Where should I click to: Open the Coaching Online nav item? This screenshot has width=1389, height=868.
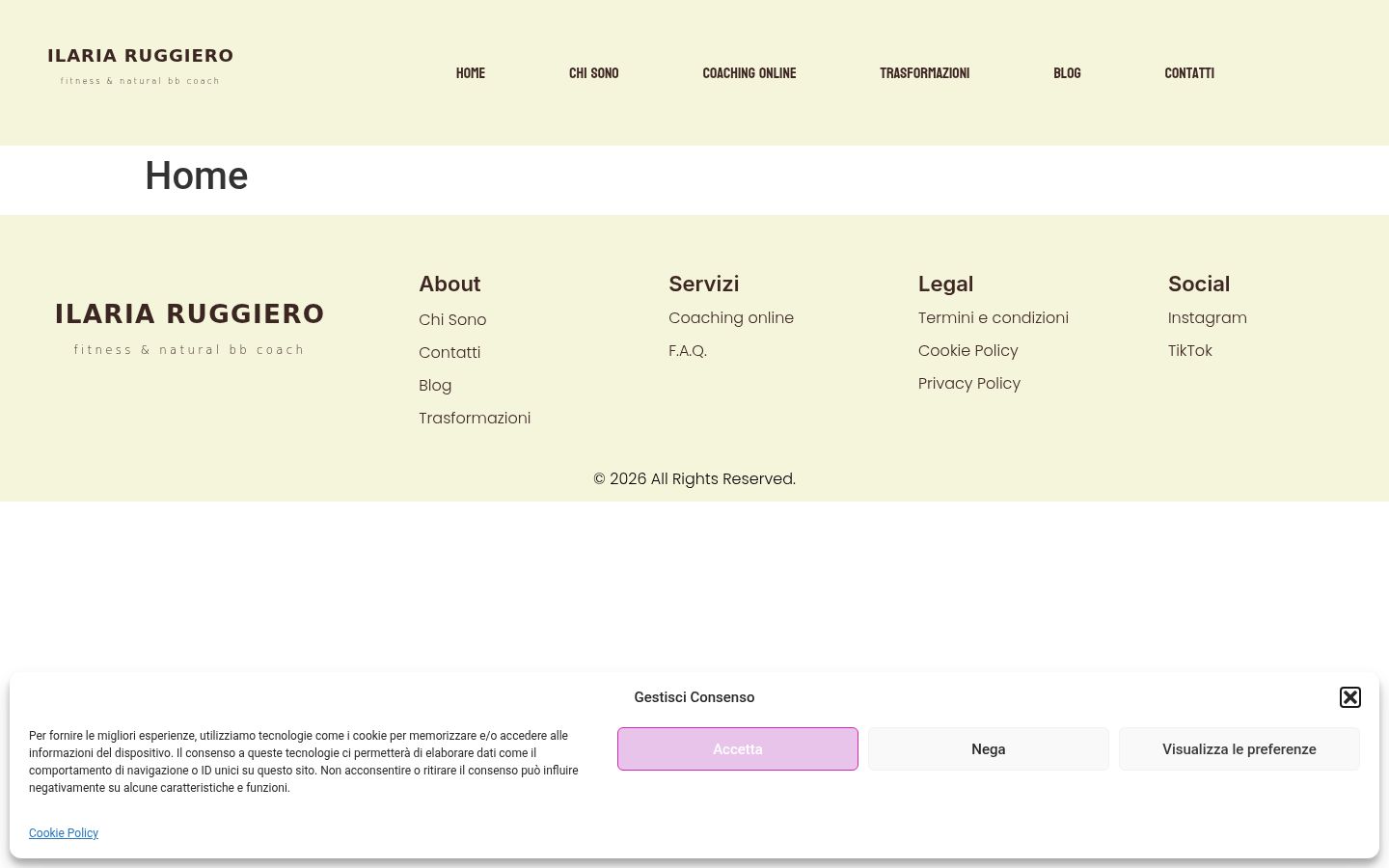pos(749,73)
